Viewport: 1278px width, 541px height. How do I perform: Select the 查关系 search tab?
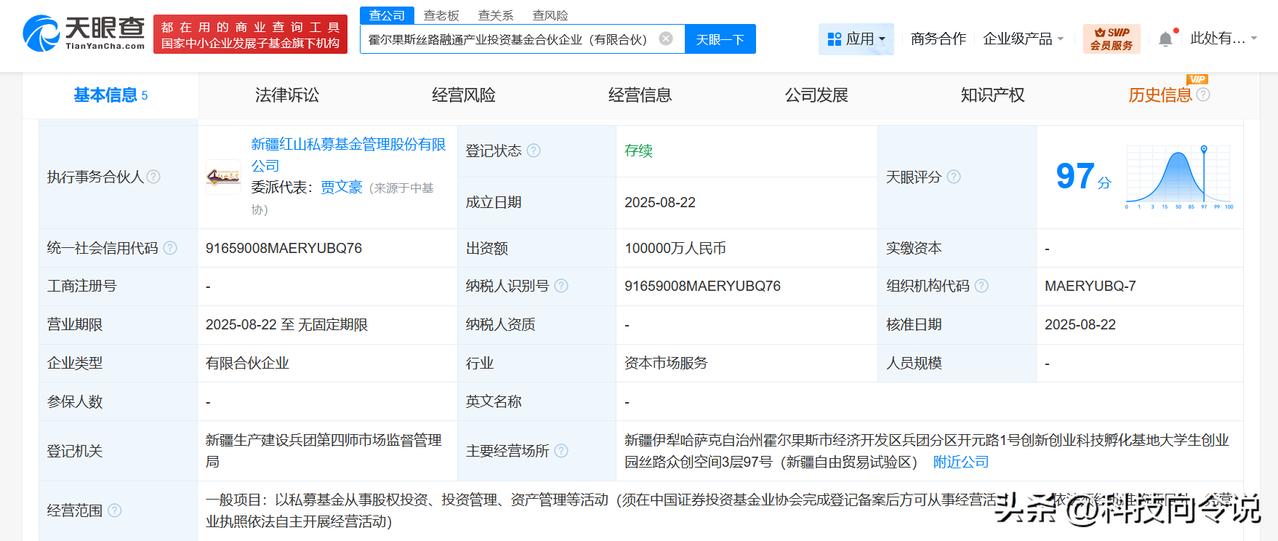point(495,15)
